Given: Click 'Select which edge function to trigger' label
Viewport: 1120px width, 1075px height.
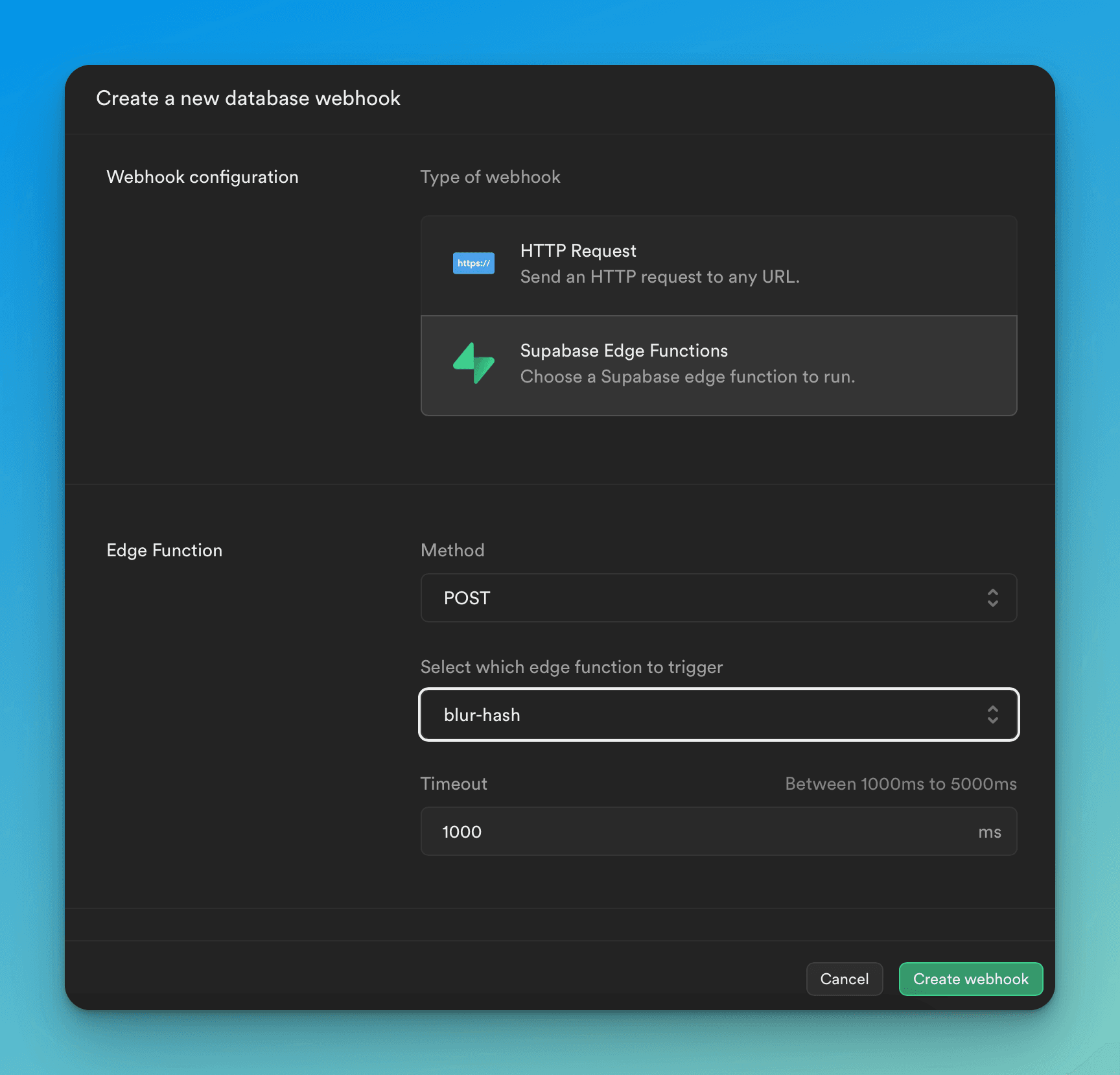Looking at the screenshot, I should coord(572,667).
